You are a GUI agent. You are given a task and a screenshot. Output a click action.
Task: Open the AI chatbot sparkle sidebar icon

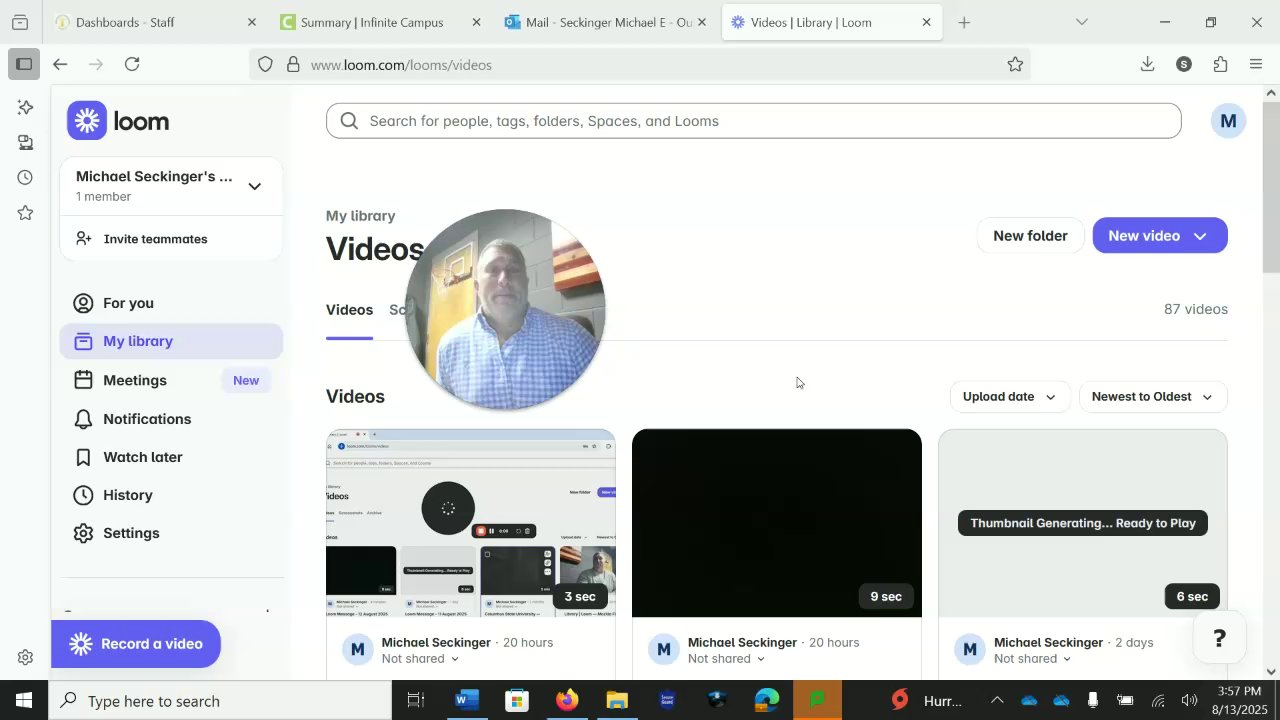click(x=25, y=107)
